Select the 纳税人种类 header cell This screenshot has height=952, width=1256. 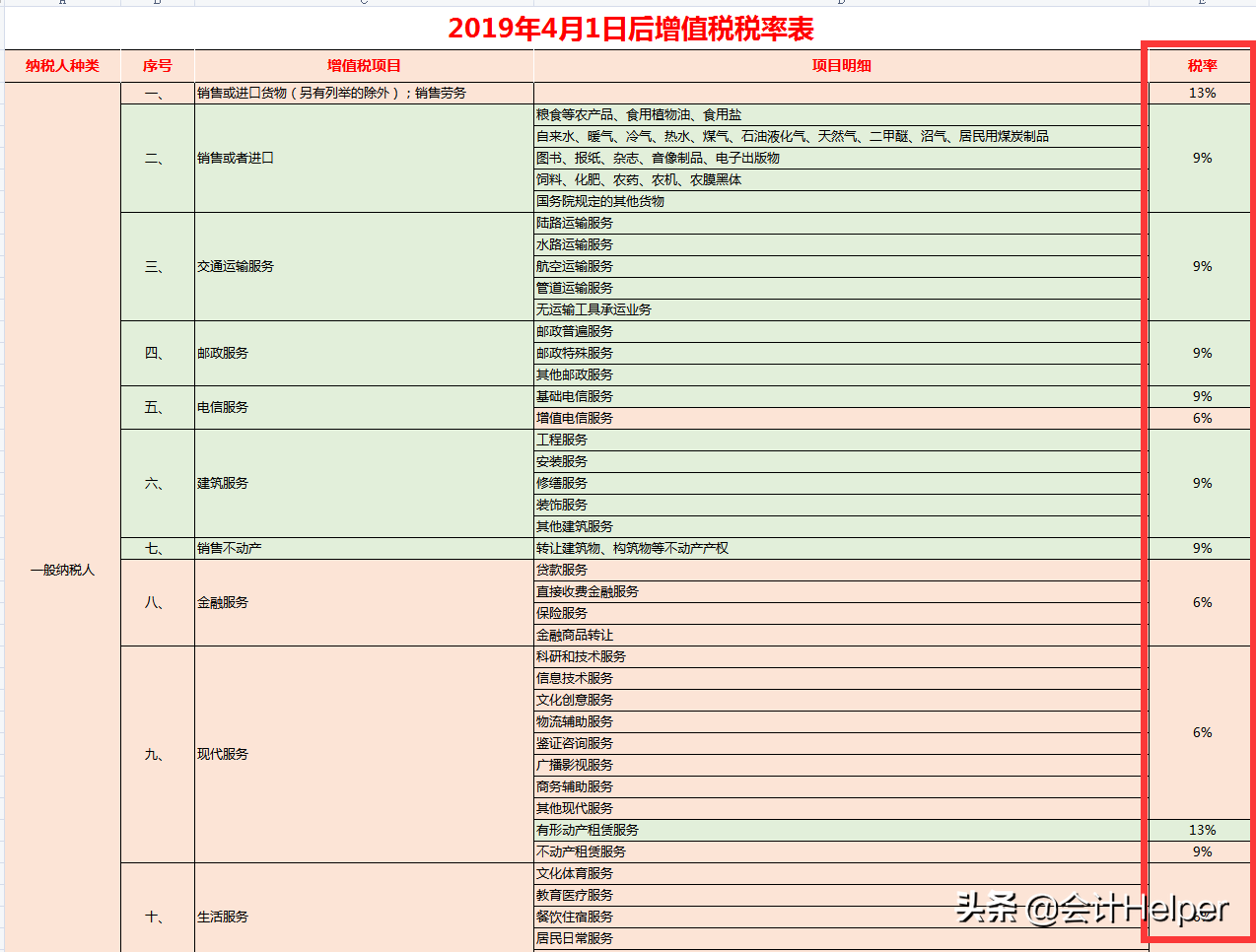[61, 65]
